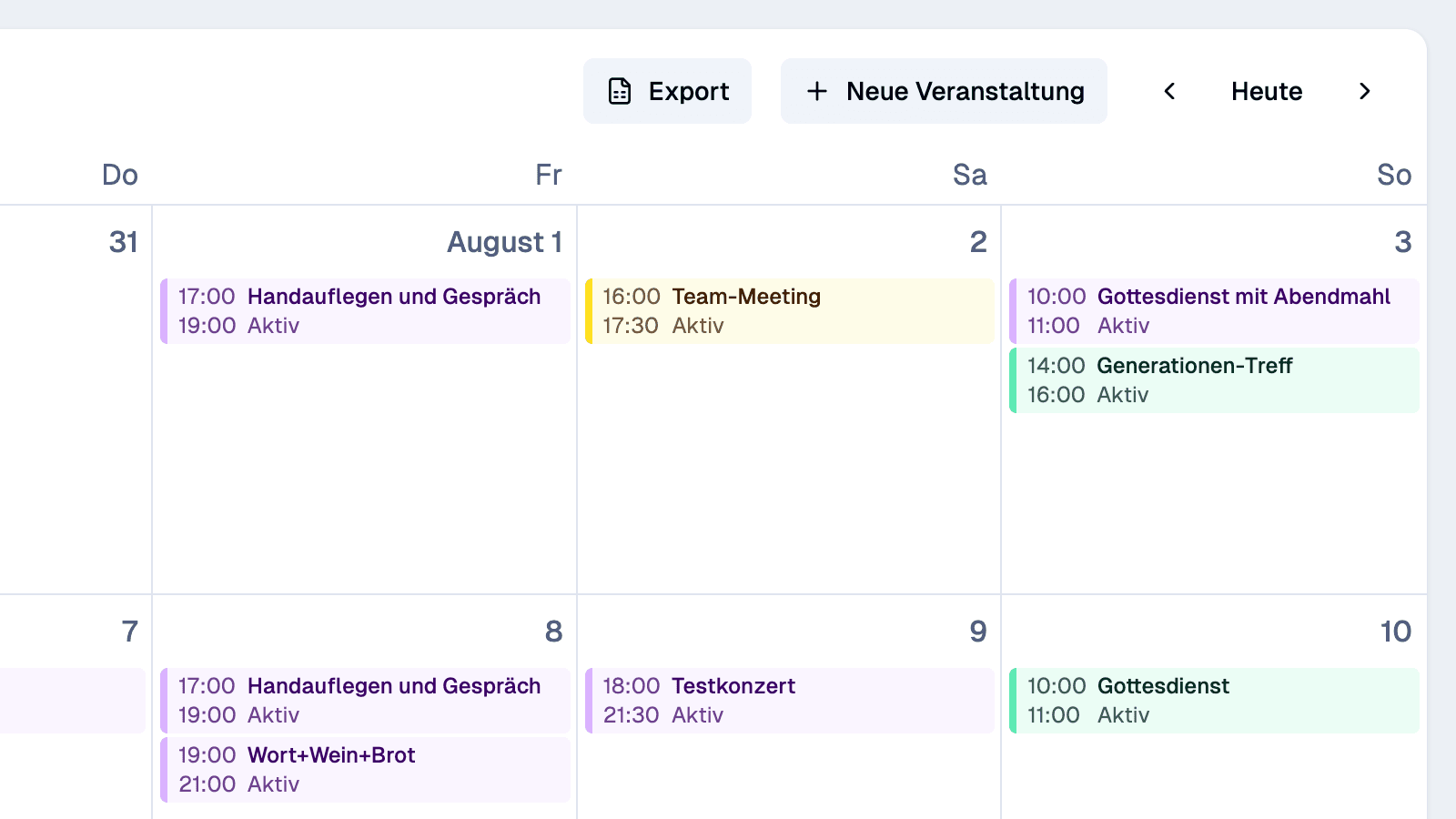Navigate to the previous month with the left chevron
The width and height of the screenshot is (1456, 819).
pos(1169,91)
